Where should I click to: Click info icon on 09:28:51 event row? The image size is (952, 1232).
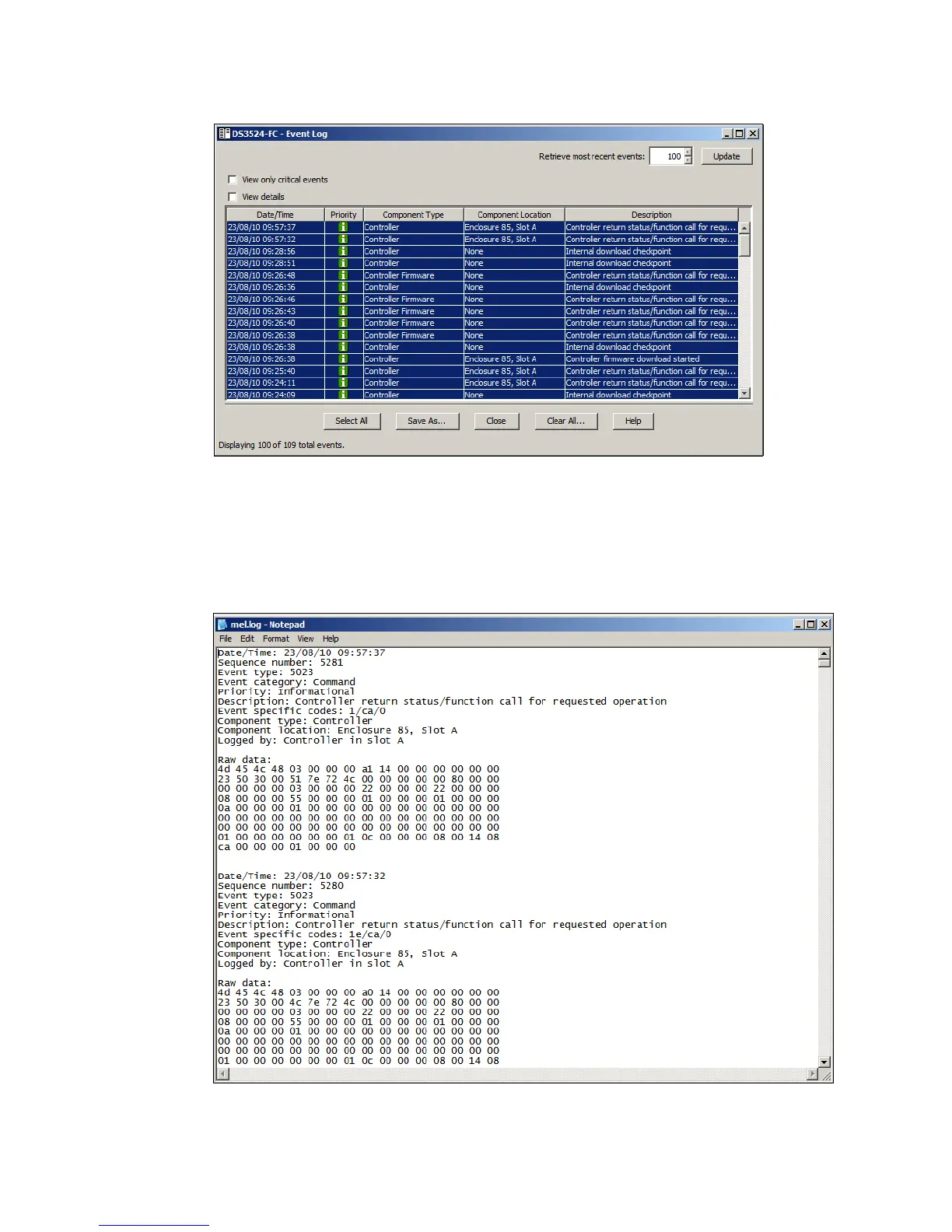[x=343, y=263]
